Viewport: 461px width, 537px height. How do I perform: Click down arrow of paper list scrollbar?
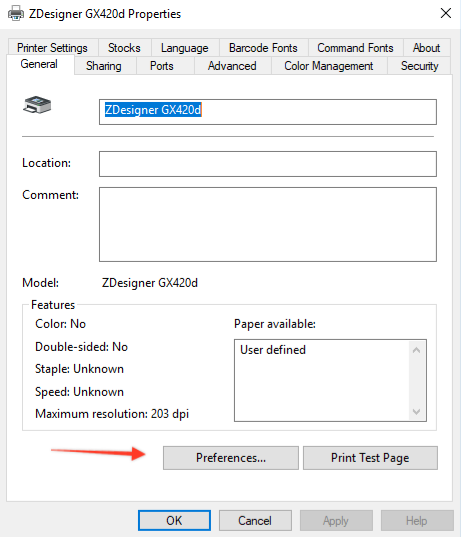416,412
